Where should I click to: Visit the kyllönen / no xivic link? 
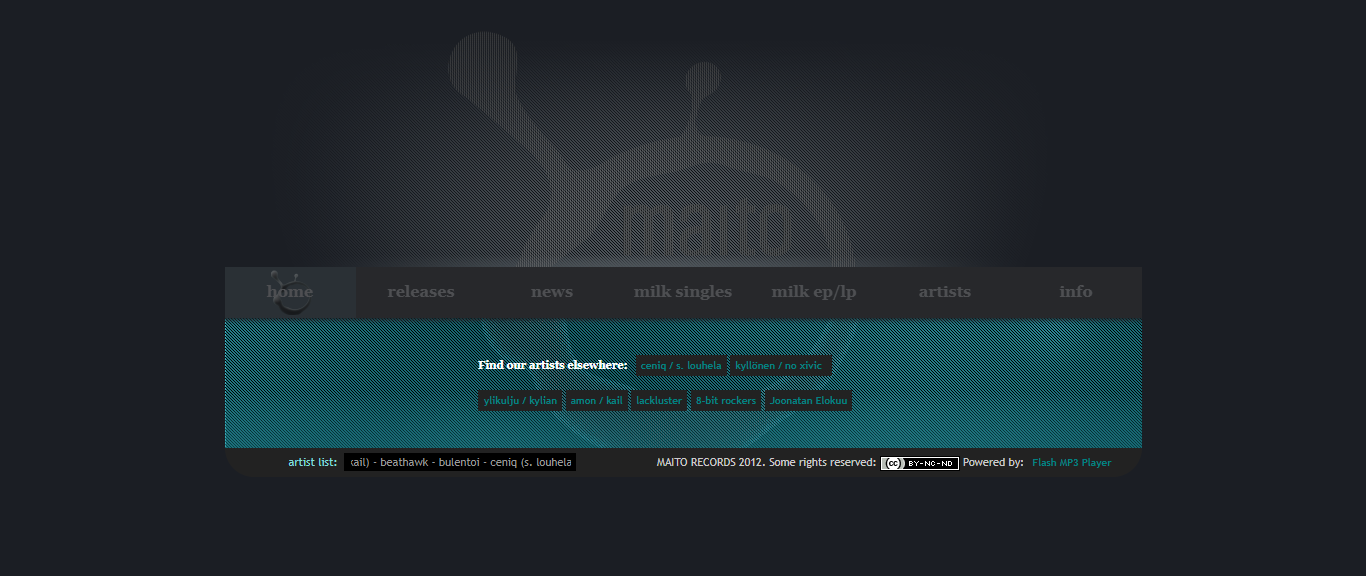tap(779, 366)
